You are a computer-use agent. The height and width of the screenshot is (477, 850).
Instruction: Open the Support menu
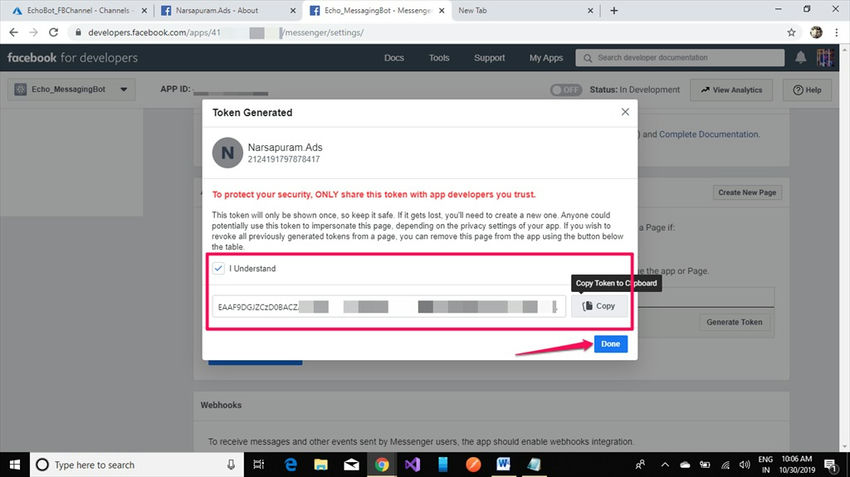coord(490,57)
